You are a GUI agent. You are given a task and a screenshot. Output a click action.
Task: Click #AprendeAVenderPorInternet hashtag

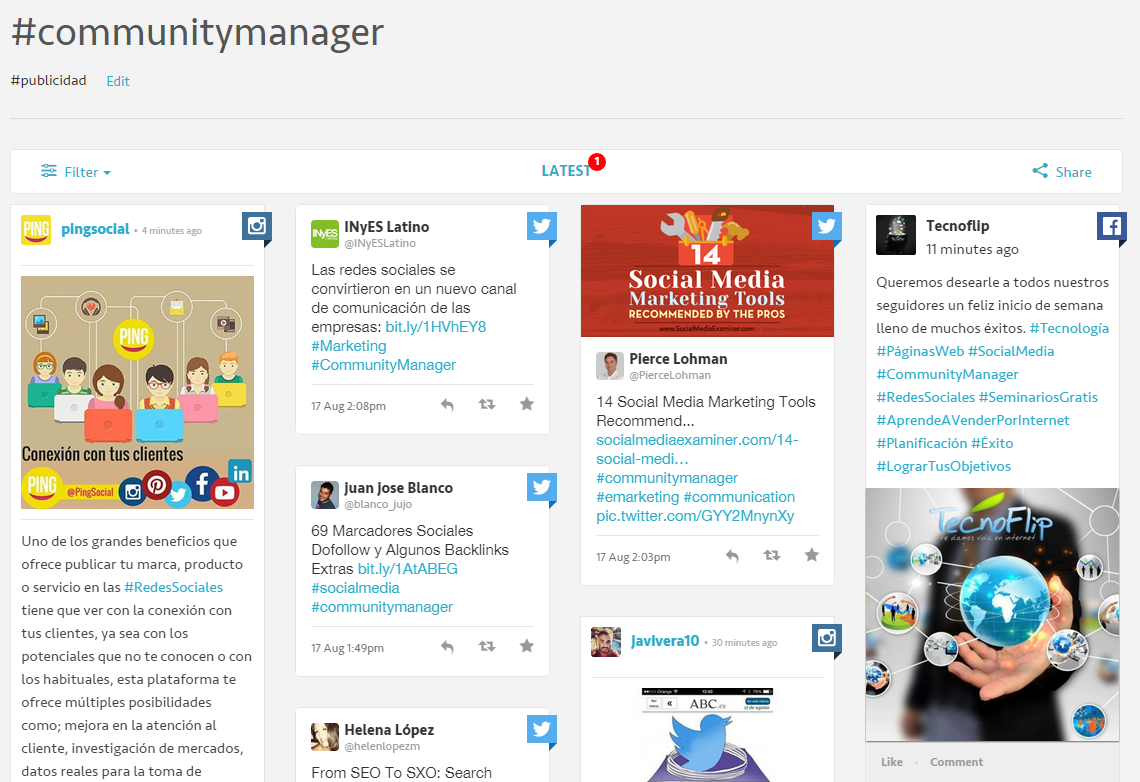click(x=973, y=420)
